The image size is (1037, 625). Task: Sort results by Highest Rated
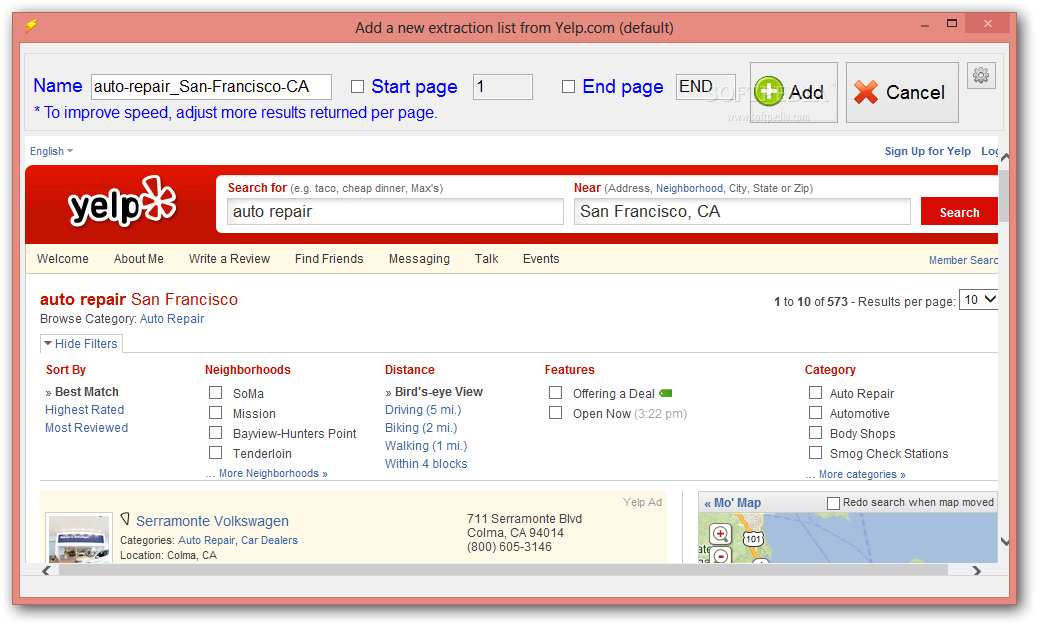coord(85,410)
